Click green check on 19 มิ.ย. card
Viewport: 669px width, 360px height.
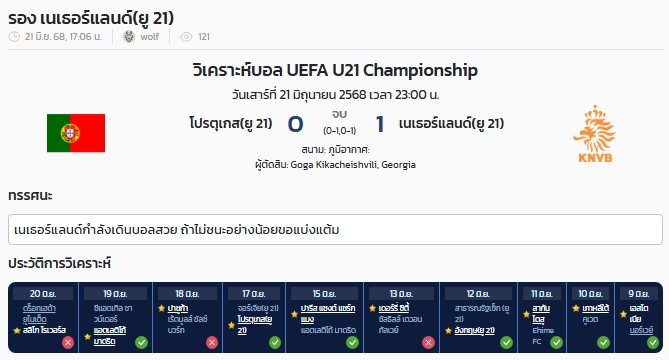point(141,343)
